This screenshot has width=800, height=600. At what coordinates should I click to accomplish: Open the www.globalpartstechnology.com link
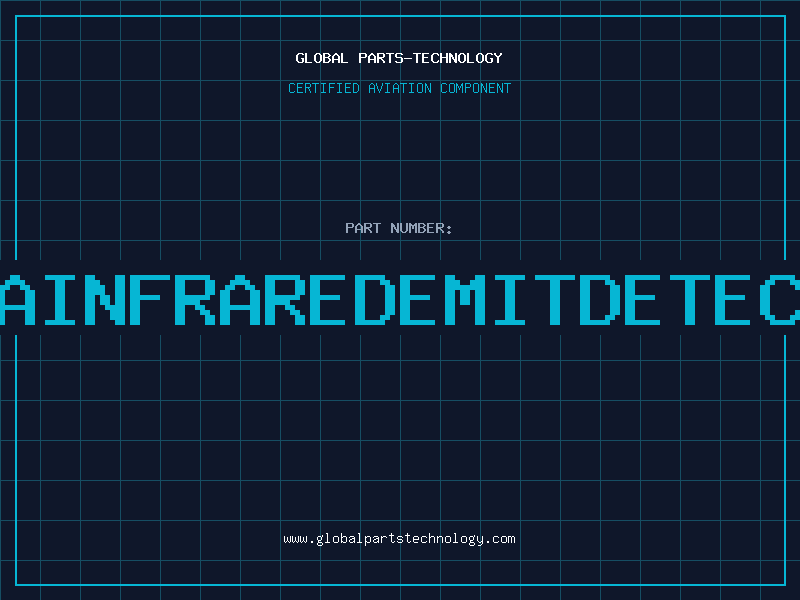(x=399, y=539)
